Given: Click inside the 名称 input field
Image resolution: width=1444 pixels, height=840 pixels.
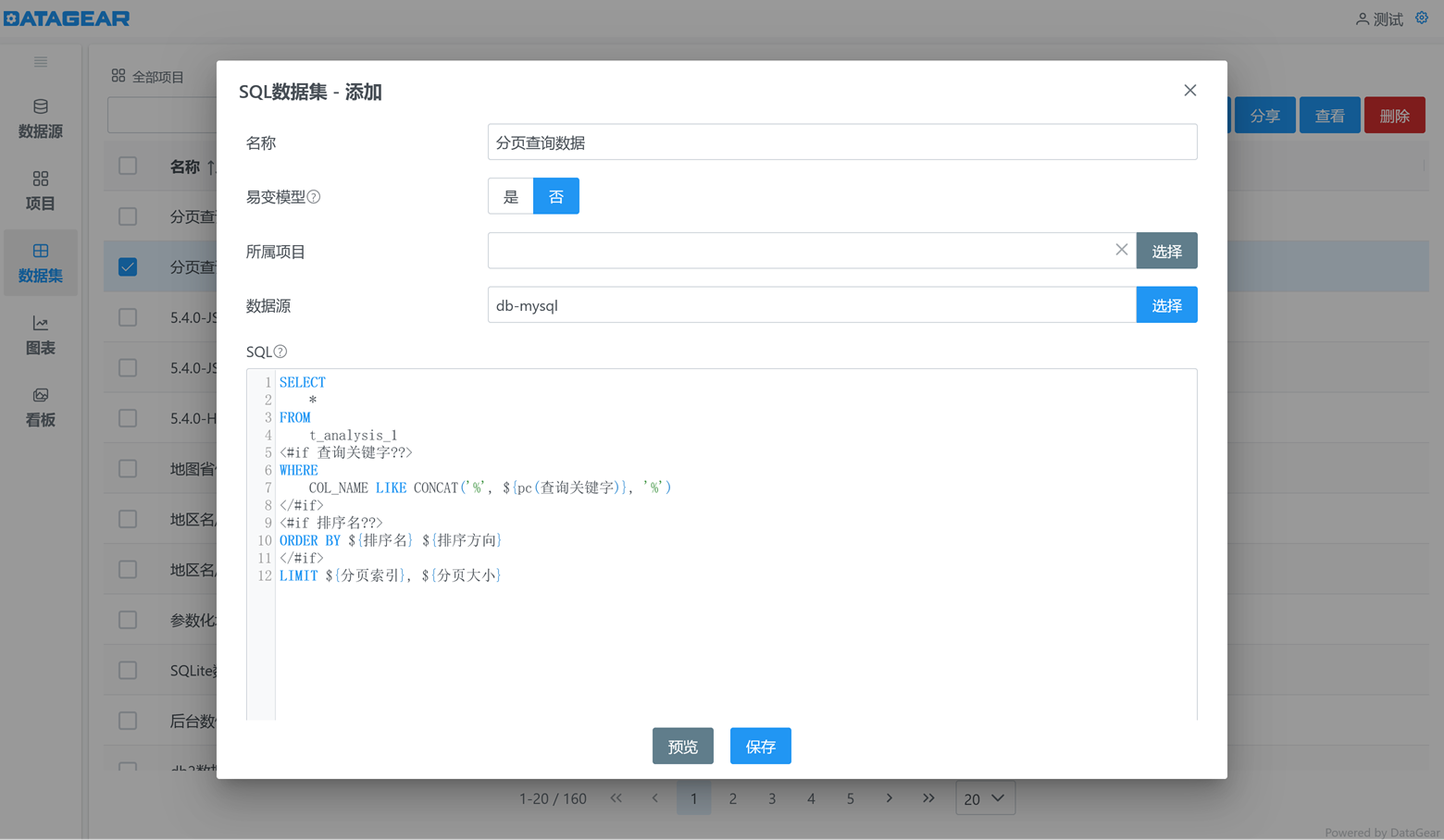Looking at the screenshot, I should coord(842,142).
